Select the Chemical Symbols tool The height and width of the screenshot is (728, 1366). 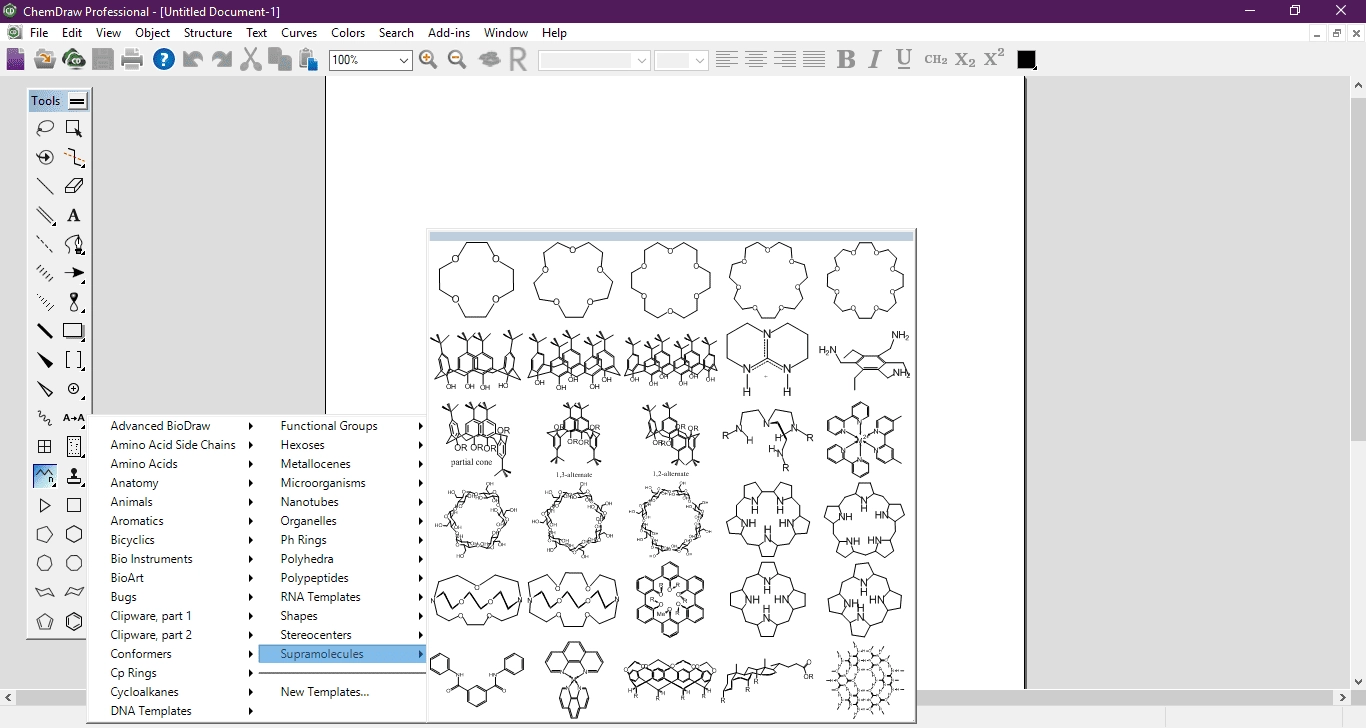tap(74, 389)
